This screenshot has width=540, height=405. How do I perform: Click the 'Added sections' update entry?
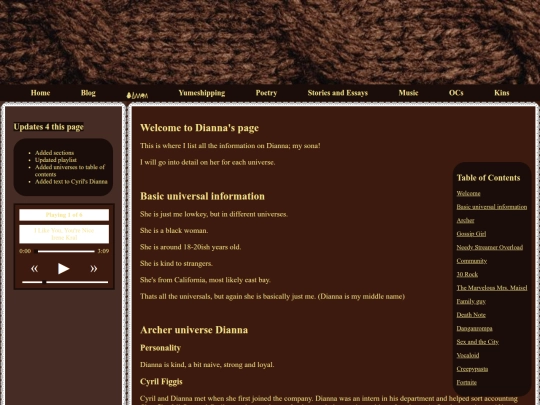(x=54, y=153)
